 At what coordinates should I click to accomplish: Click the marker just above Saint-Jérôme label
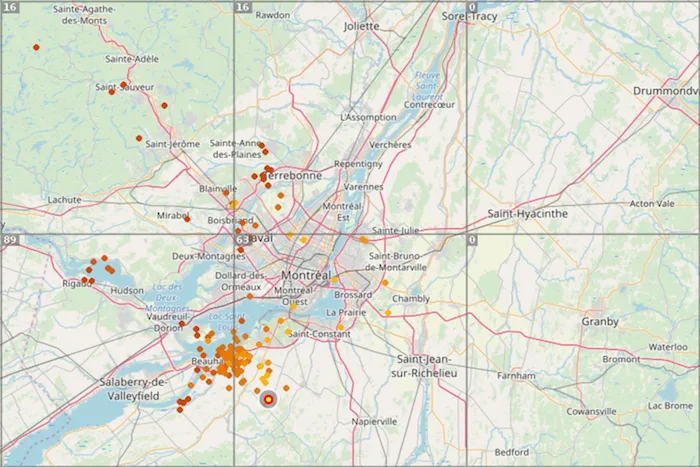pyautogui.click(x=139, y=138)
